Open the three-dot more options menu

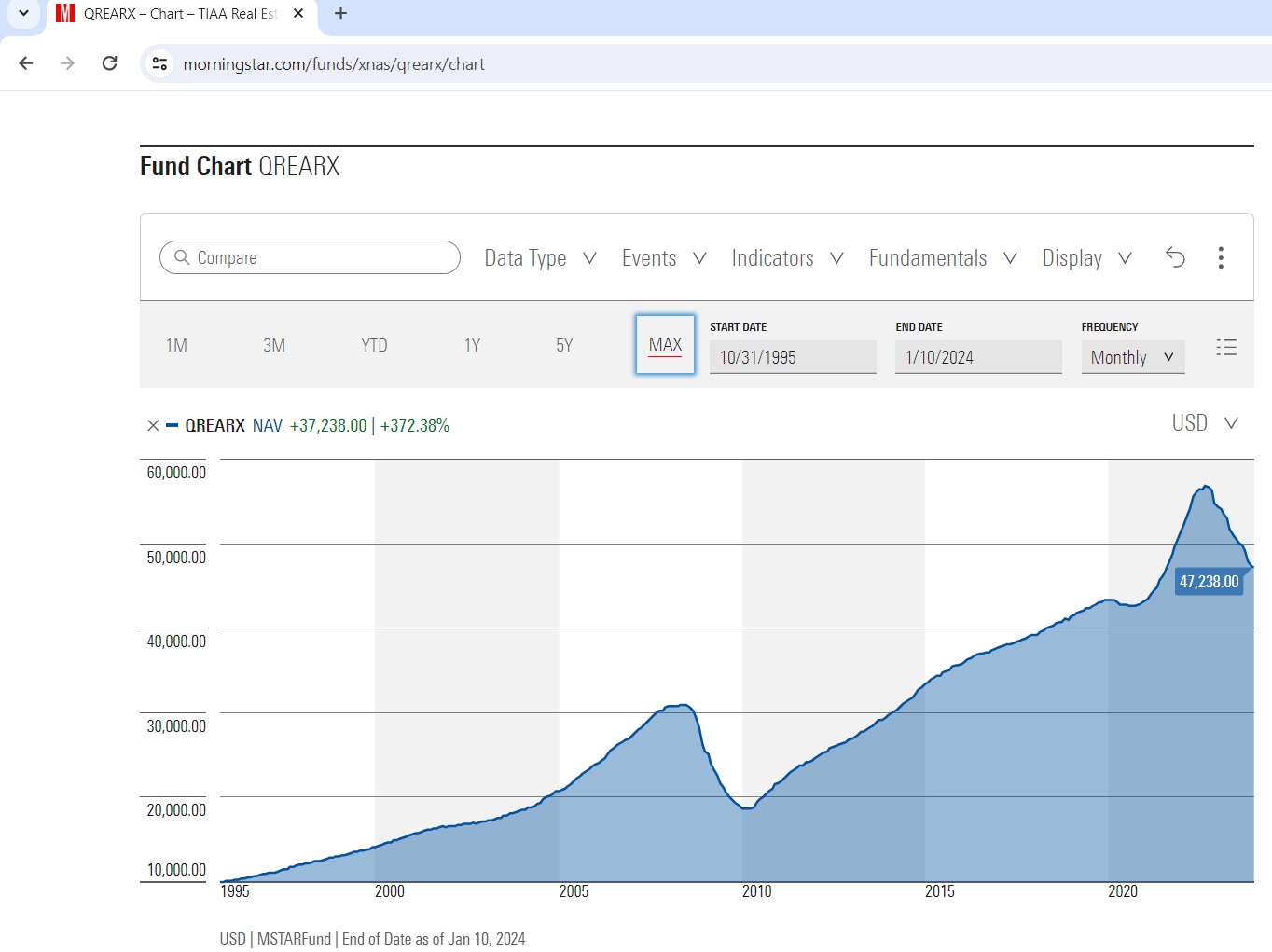[x=1221, y=257]
